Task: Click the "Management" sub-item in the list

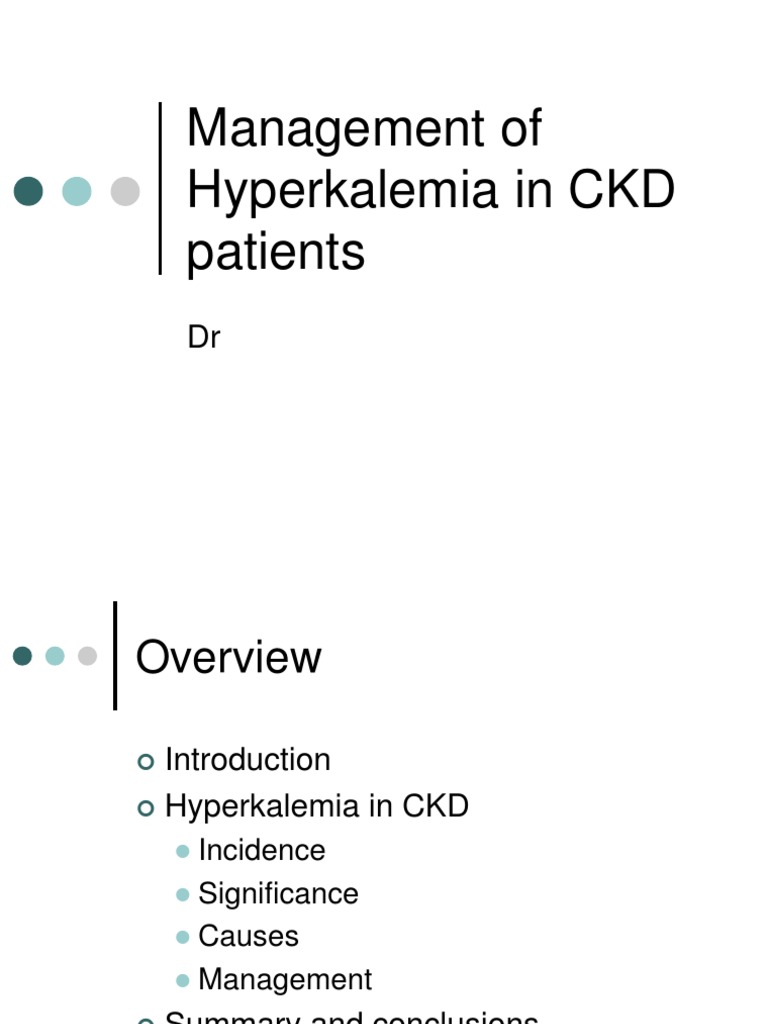Action: (285, 979)
